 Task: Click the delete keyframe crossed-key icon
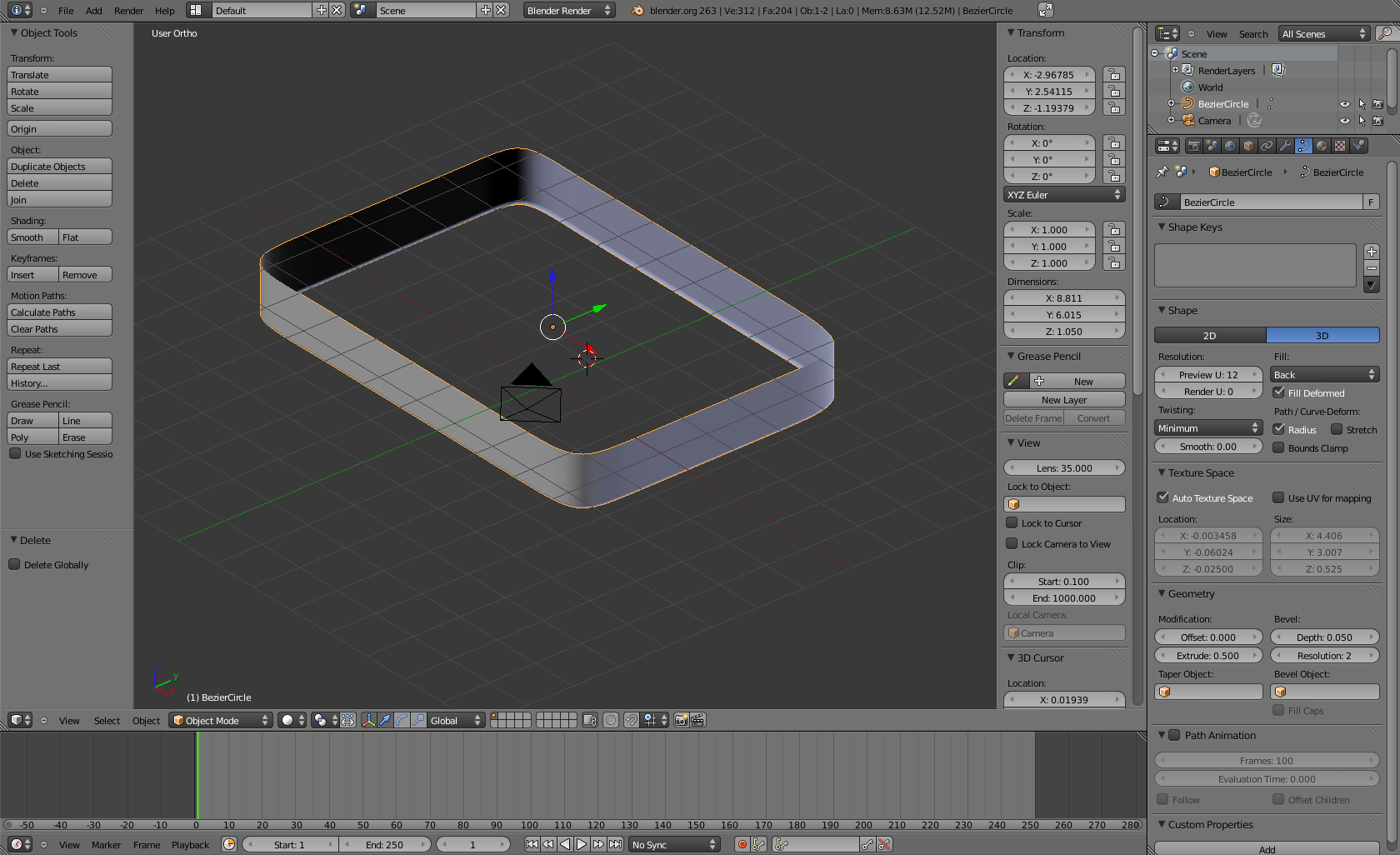tap(884, 844)
